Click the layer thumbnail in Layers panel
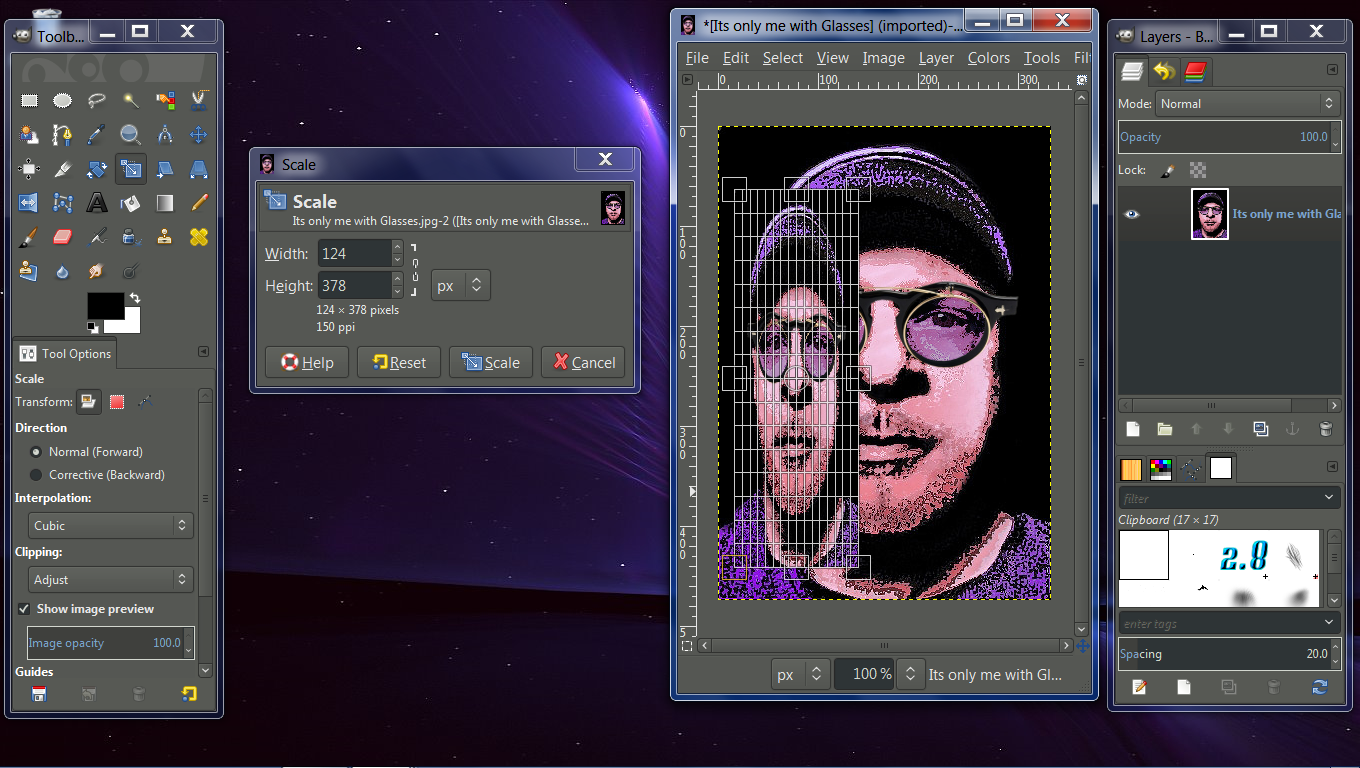 (1210, 214)
